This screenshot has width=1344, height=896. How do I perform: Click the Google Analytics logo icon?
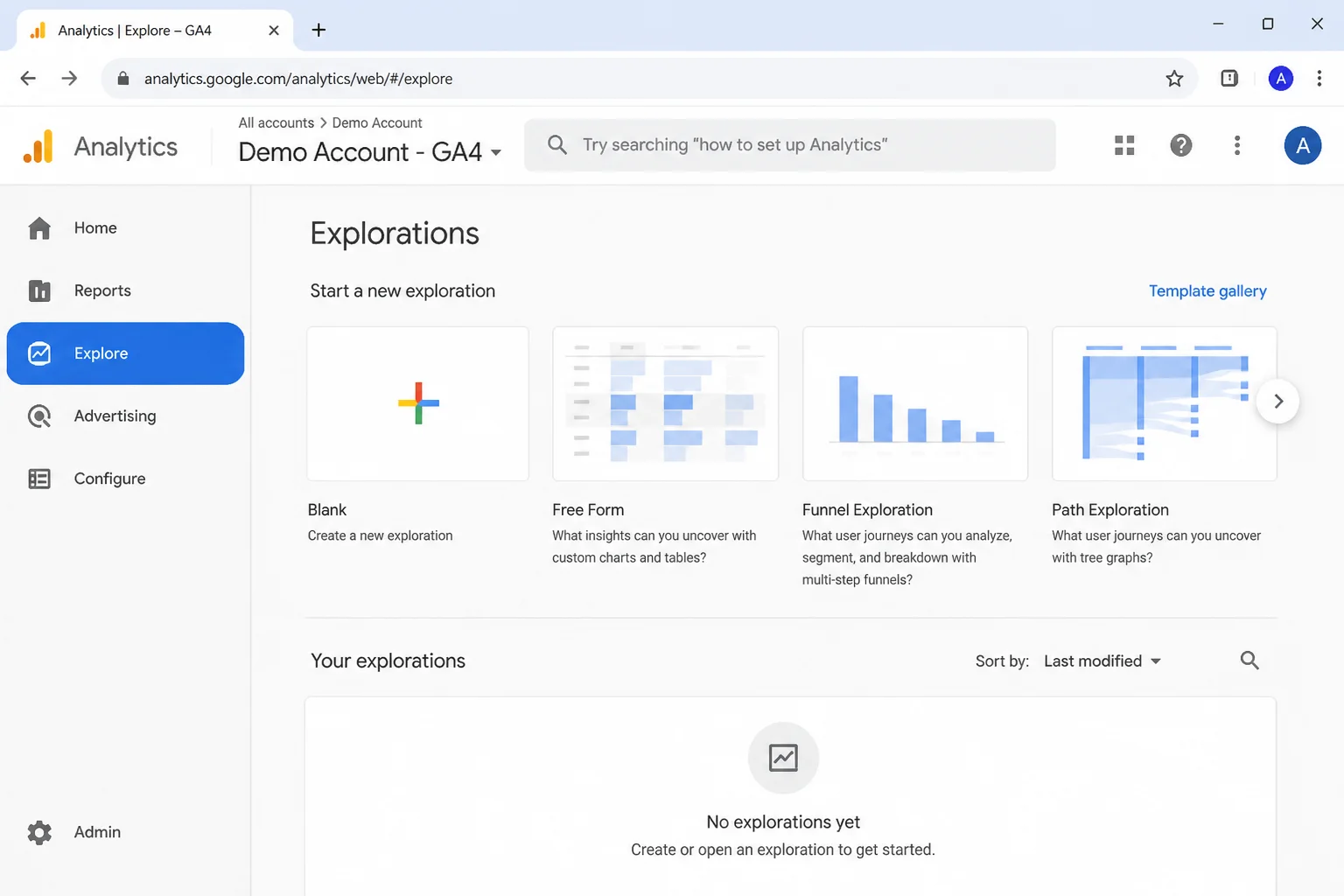click(x=38, y=146)
